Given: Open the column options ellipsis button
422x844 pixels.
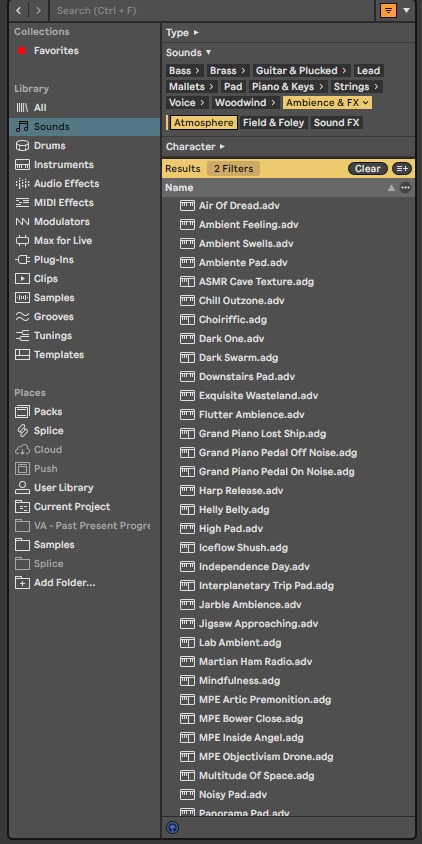Looking at the screenshot, I should point(405,187).
